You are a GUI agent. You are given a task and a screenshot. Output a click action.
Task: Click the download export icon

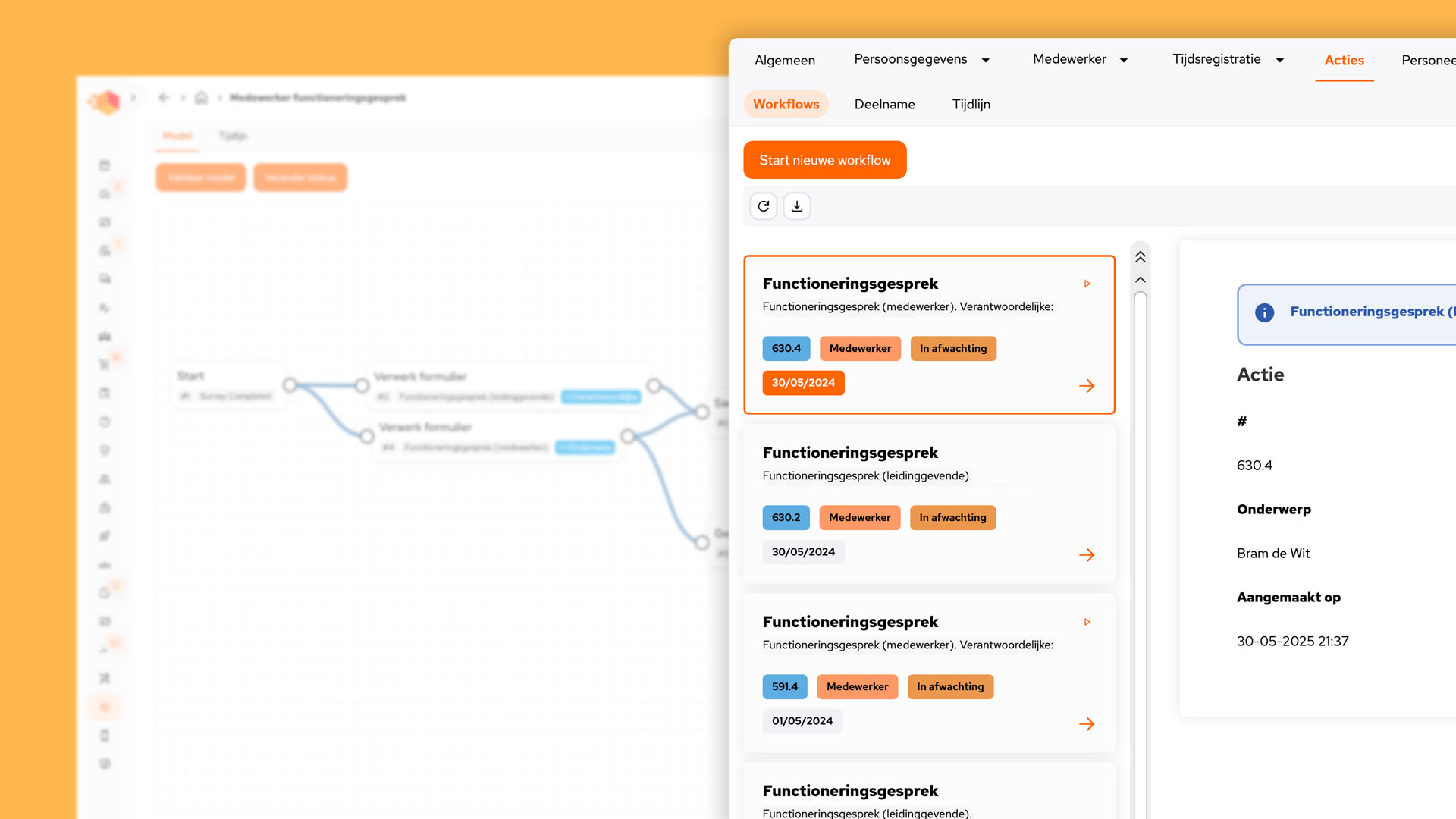797,206
